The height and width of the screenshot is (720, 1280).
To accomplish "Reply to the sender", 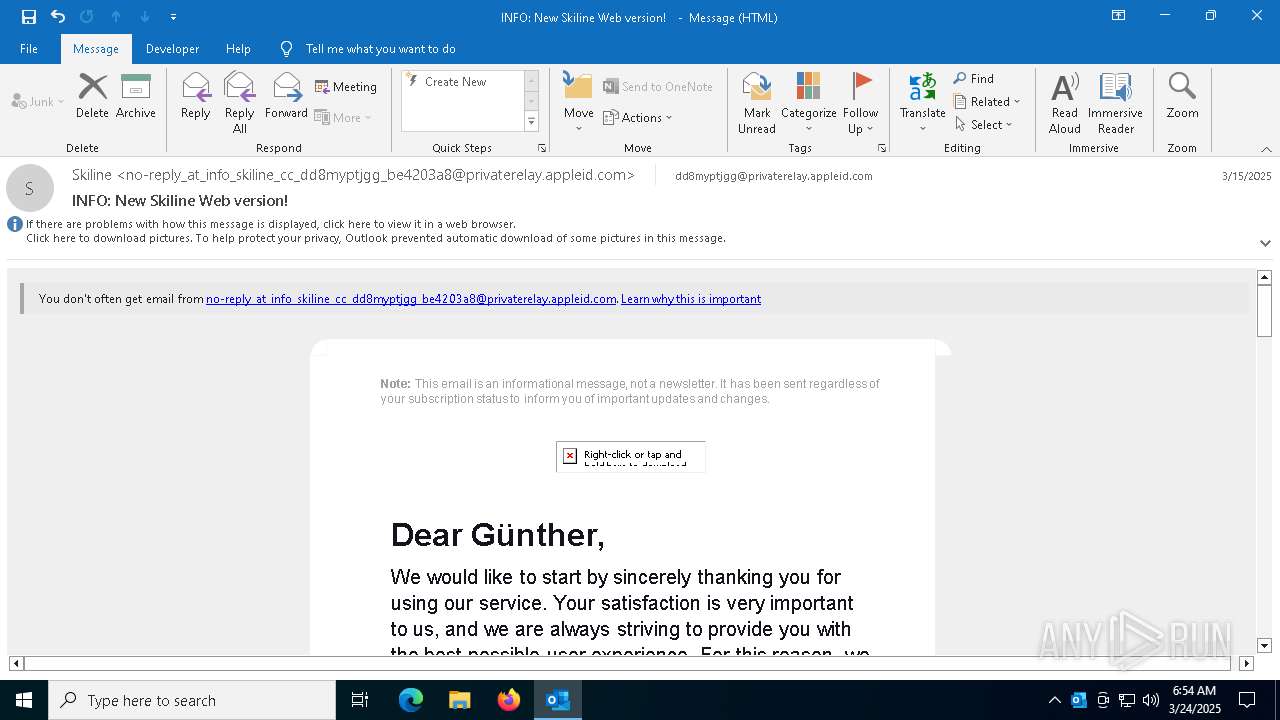I will 196,96.
